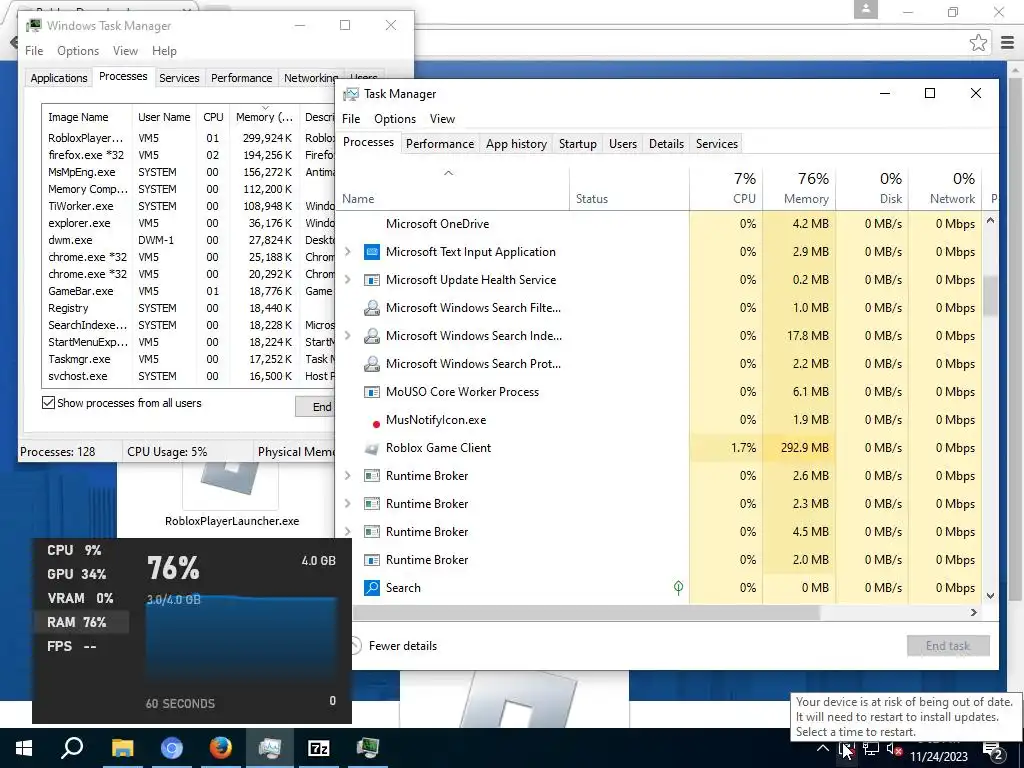The width and height of the screenshot is (1024, 768).
Task: Open Options menu in Windows Task Manager
Action: point(78,51)
